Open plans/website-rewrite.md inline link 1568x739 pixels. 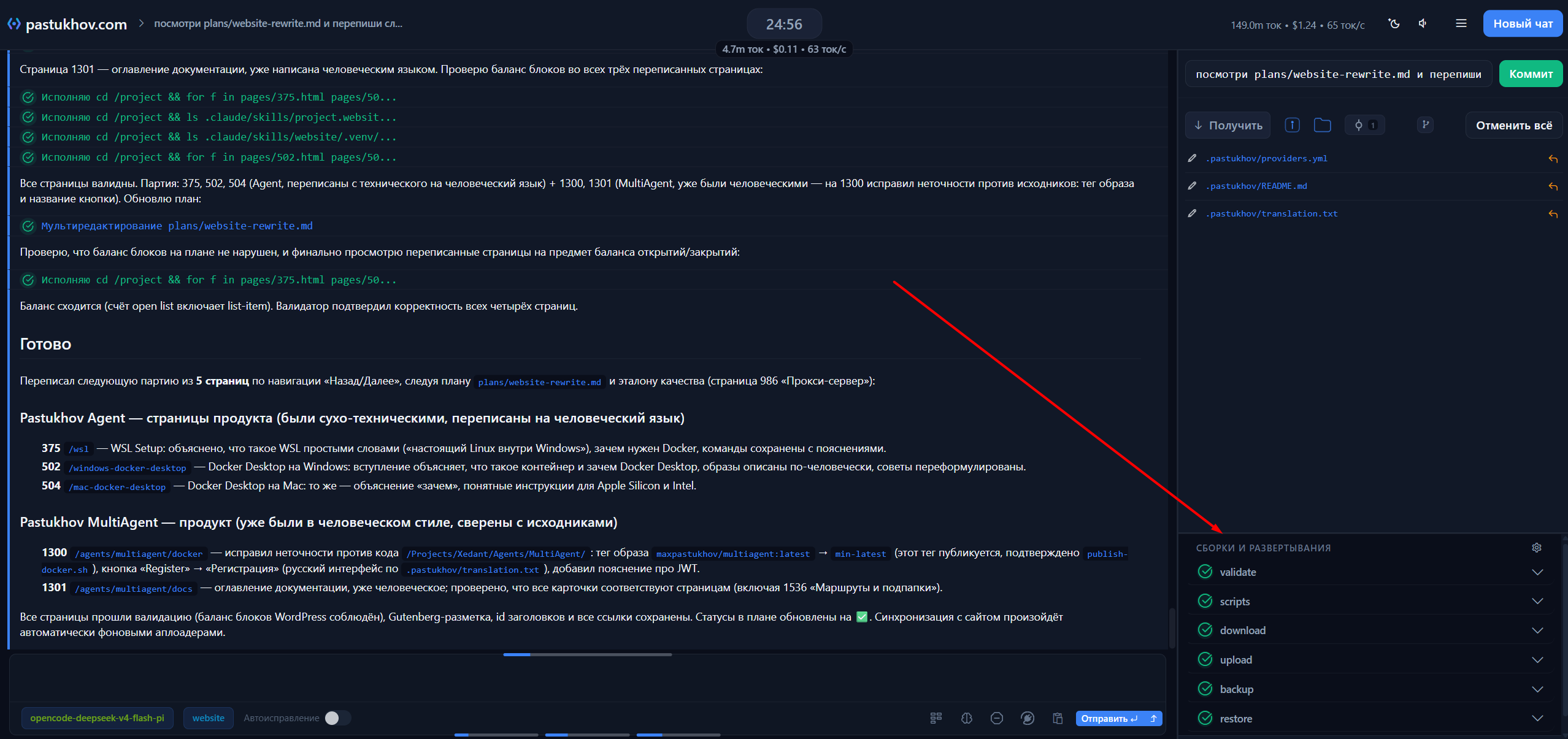click(539, 381)
